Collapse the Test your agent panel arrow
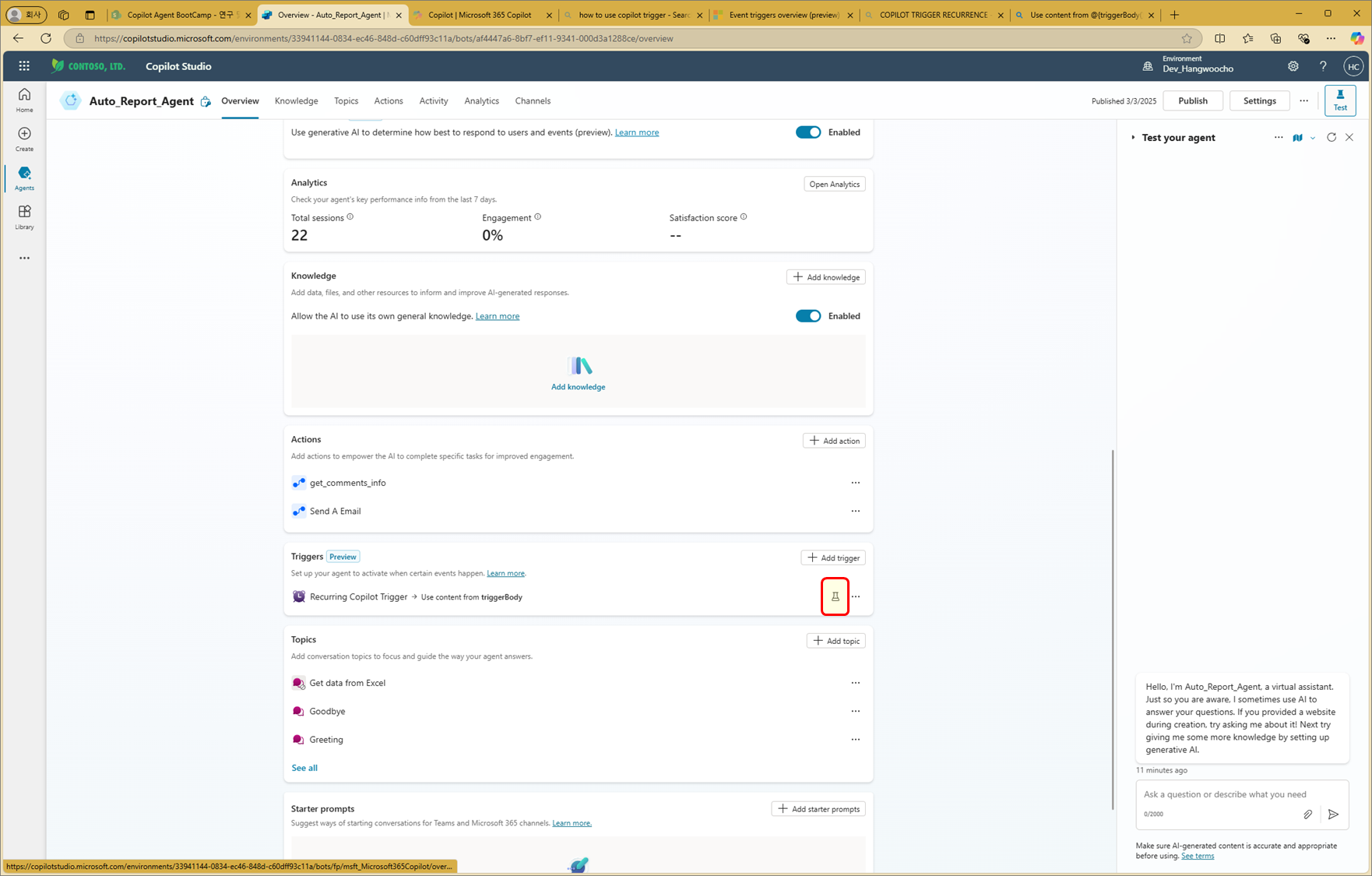Image resolution: width=1372 pixels, height=876 pixels. tap(1133, 137)
